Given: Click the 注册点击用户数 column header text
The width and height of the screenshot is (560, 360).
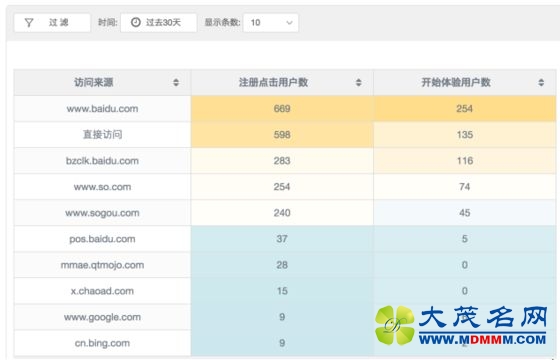Looking at the screenshot, I should coord(273,82).
